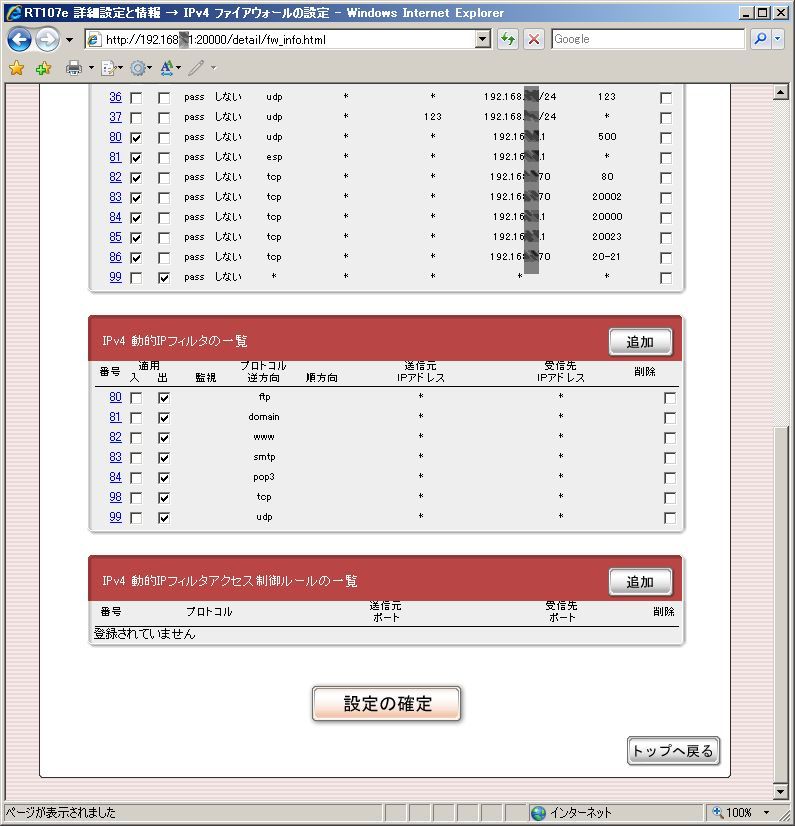Click the Print icon
This screenshot has height=826, width=795.
pyautogui.click(x=74, y=68)
